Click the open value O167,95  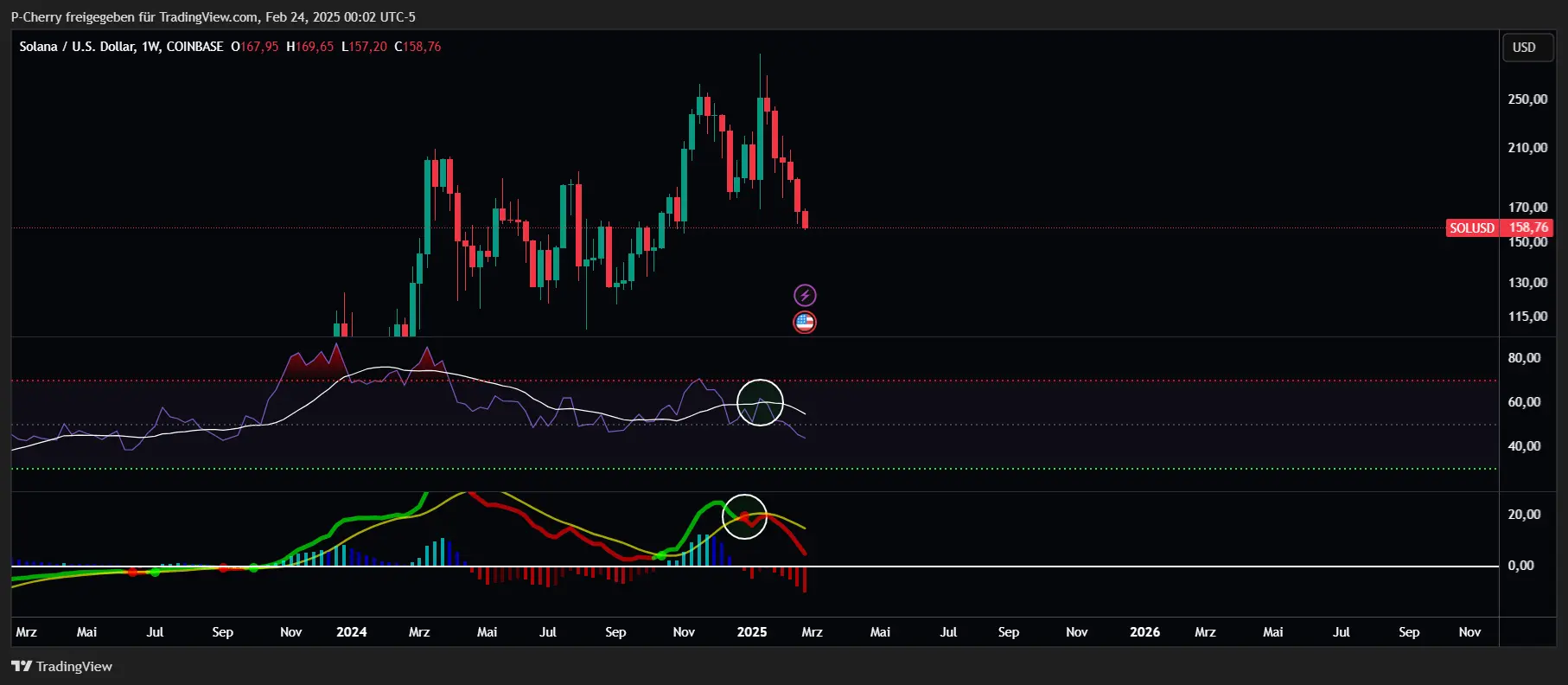tap(255, 47)
